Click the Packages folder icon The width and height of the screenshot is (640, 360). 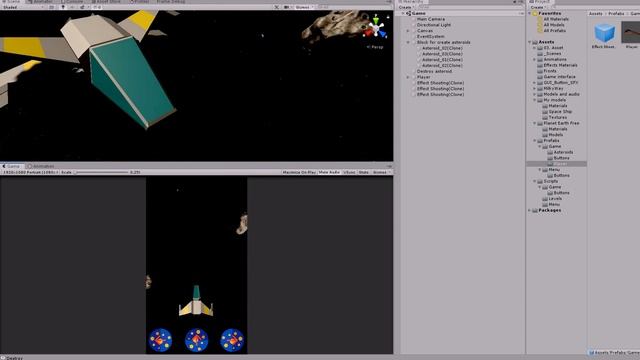pyautogui.click(x=535, y=210)
